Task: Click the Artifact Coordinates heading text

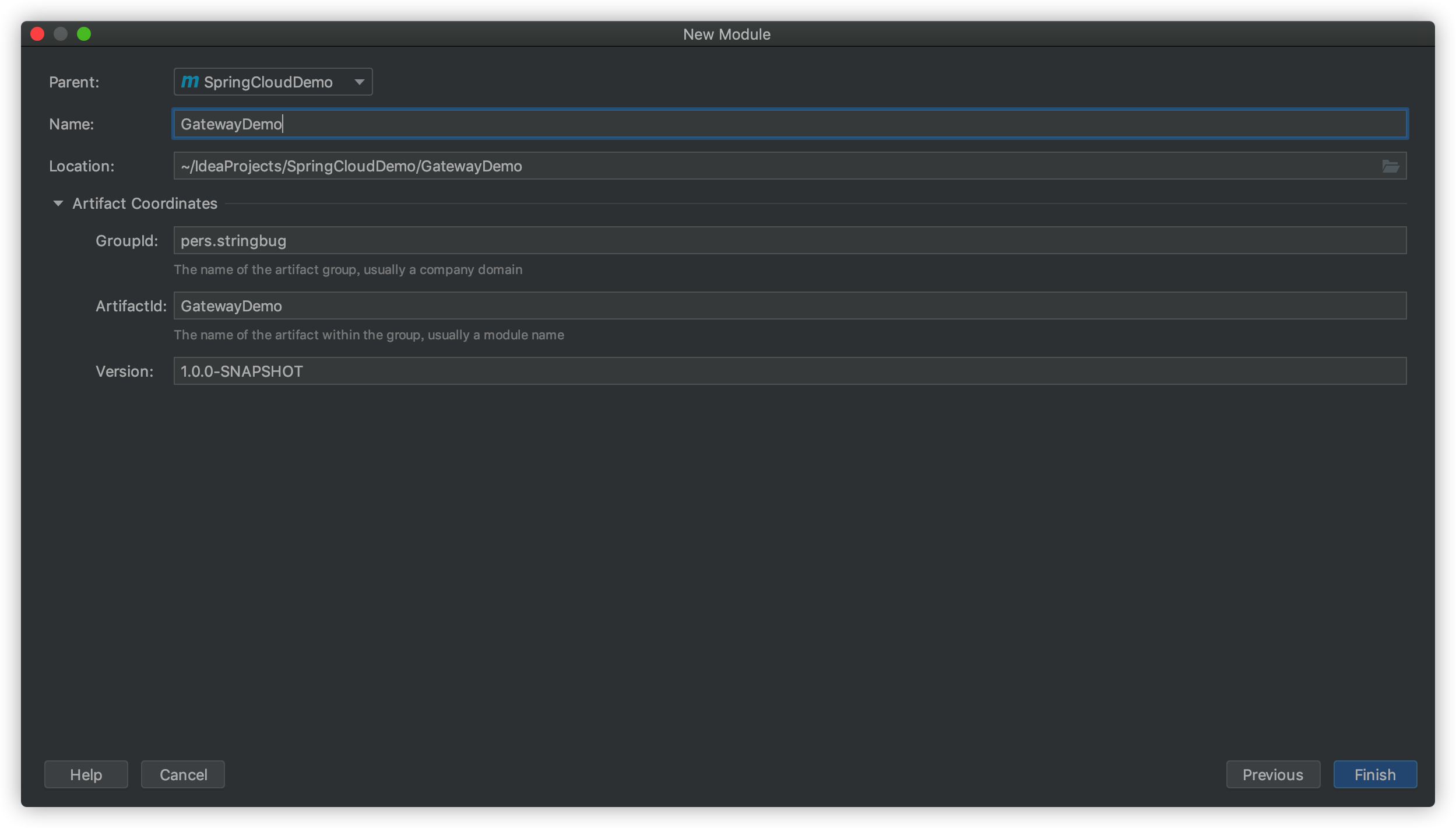Action: tap(145, 204)
